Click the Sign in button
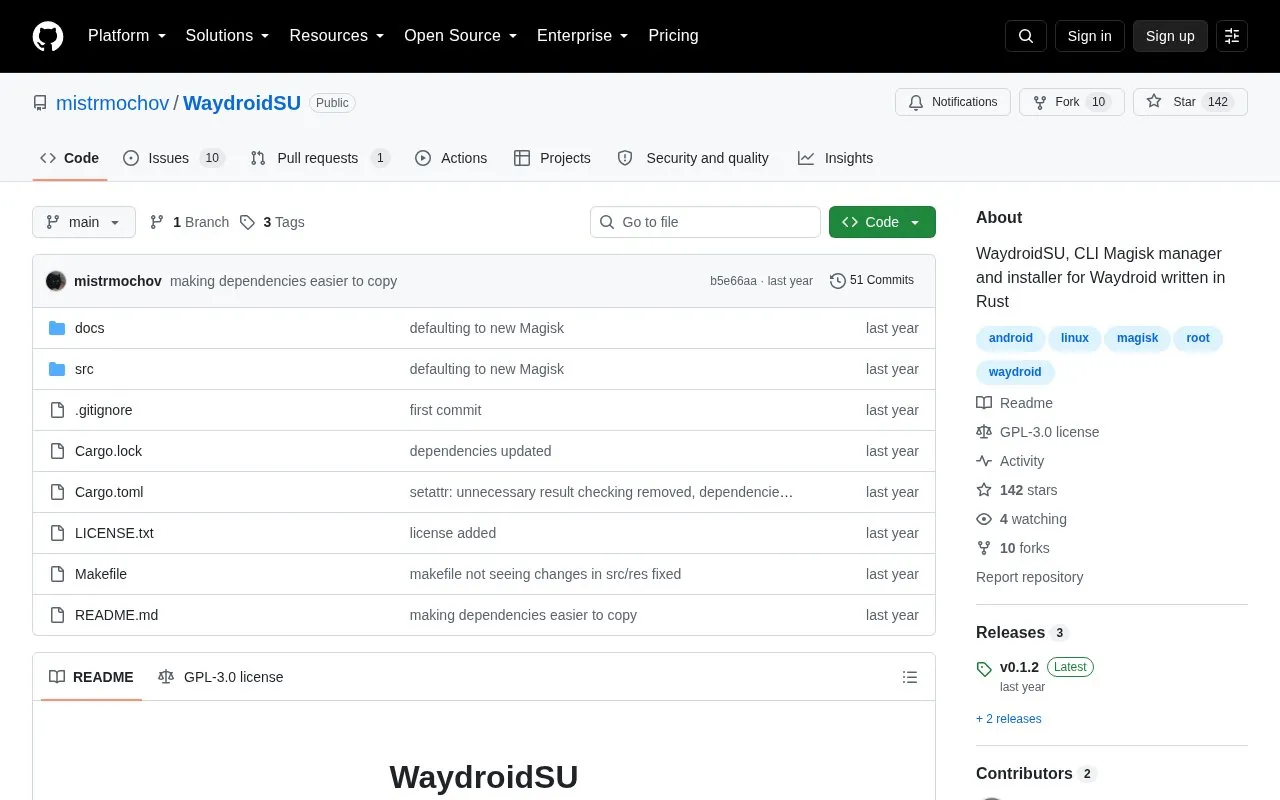This screenshot has width=1280, height=800. (1090, 36)
